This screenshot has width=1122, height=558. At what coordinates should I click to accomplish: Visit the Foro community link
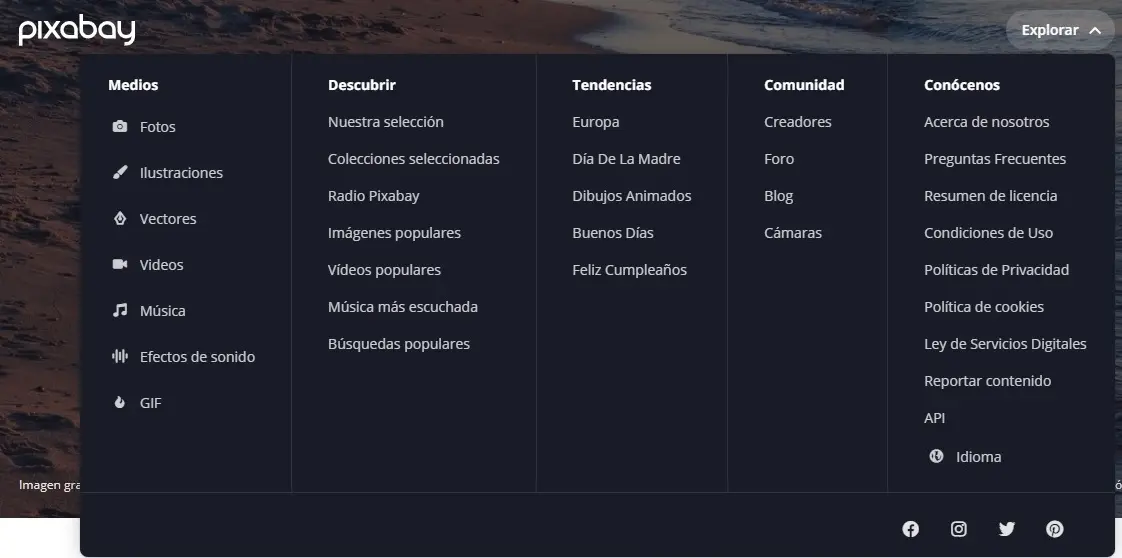[x=779, y=159]
